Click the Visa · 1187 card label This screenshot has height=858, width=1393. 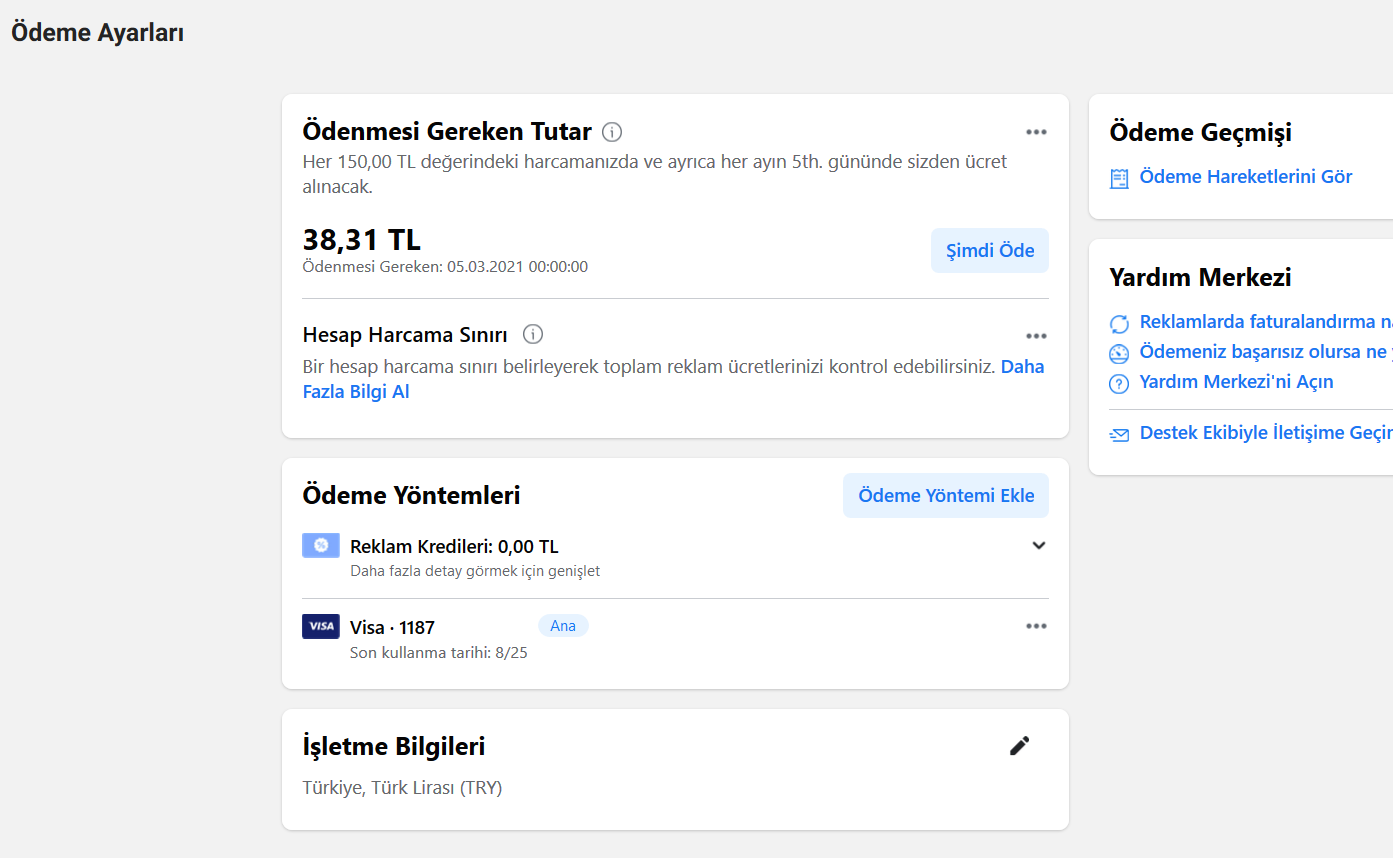click(x=392, y=628)
